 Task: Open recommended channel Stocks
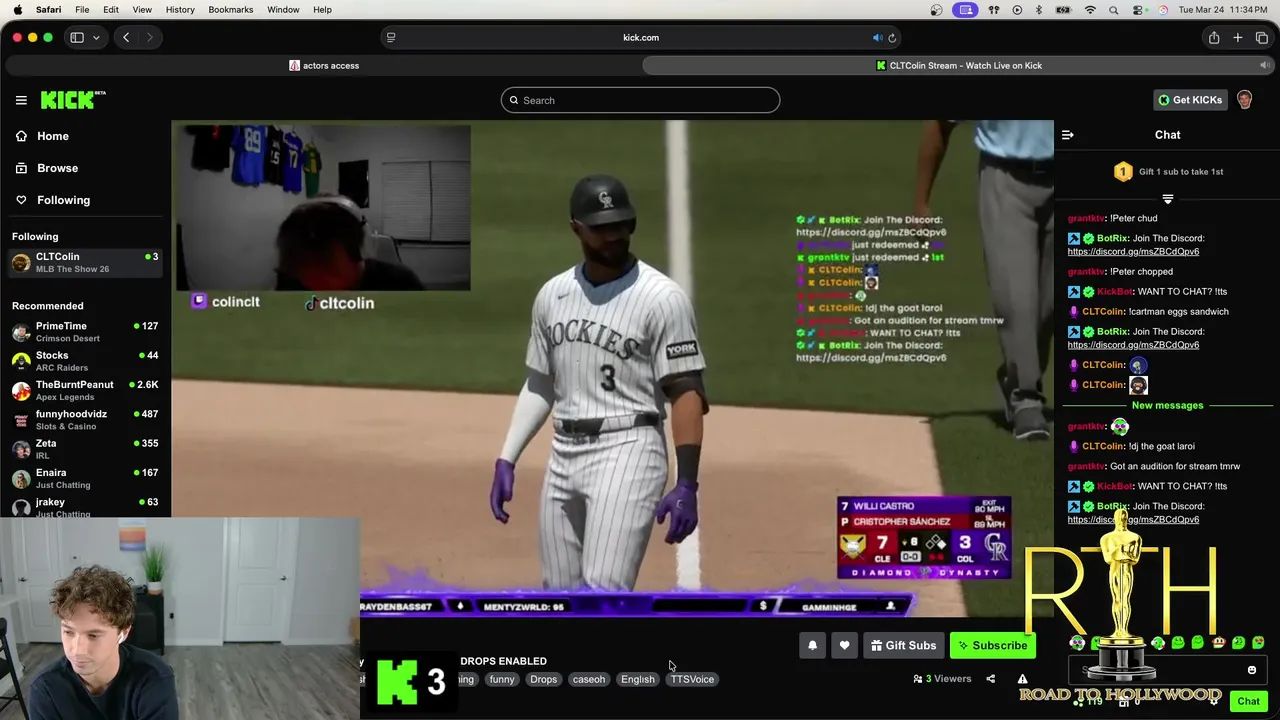85,361
